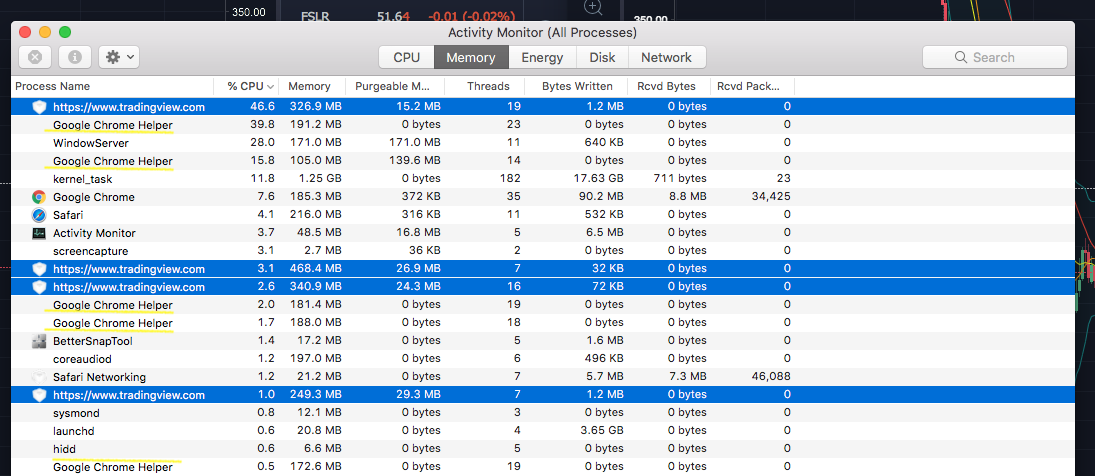Open the process Inspect info button
This screenshot has width=1095, height=476.
click(x=75, y=57)
